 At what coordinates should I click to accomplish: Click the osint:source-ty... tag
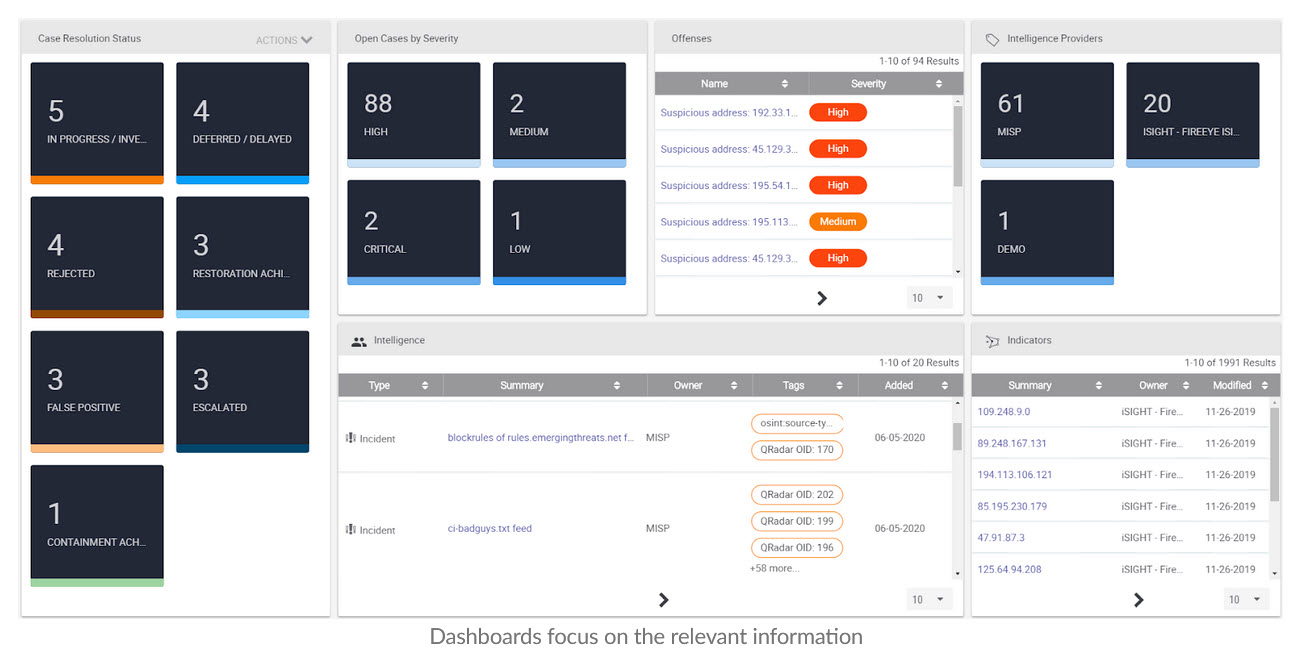pos(797,424)
